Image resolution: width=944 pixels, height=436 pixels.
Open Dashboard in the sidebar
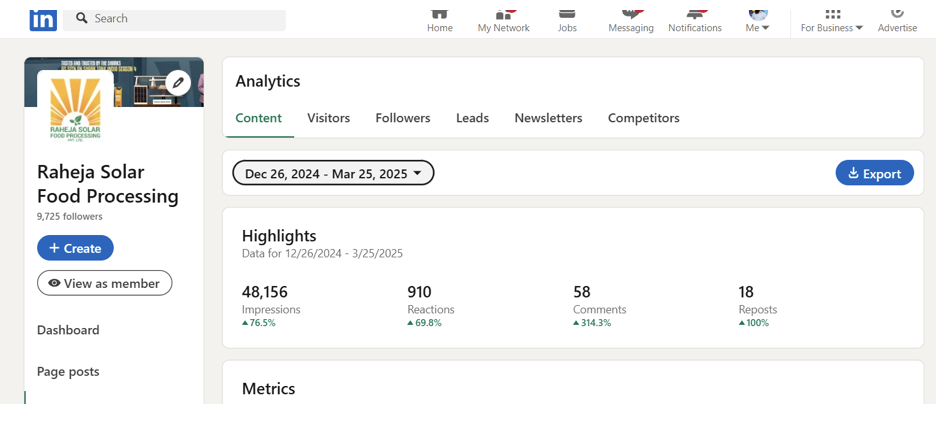[x=68, y=330]
